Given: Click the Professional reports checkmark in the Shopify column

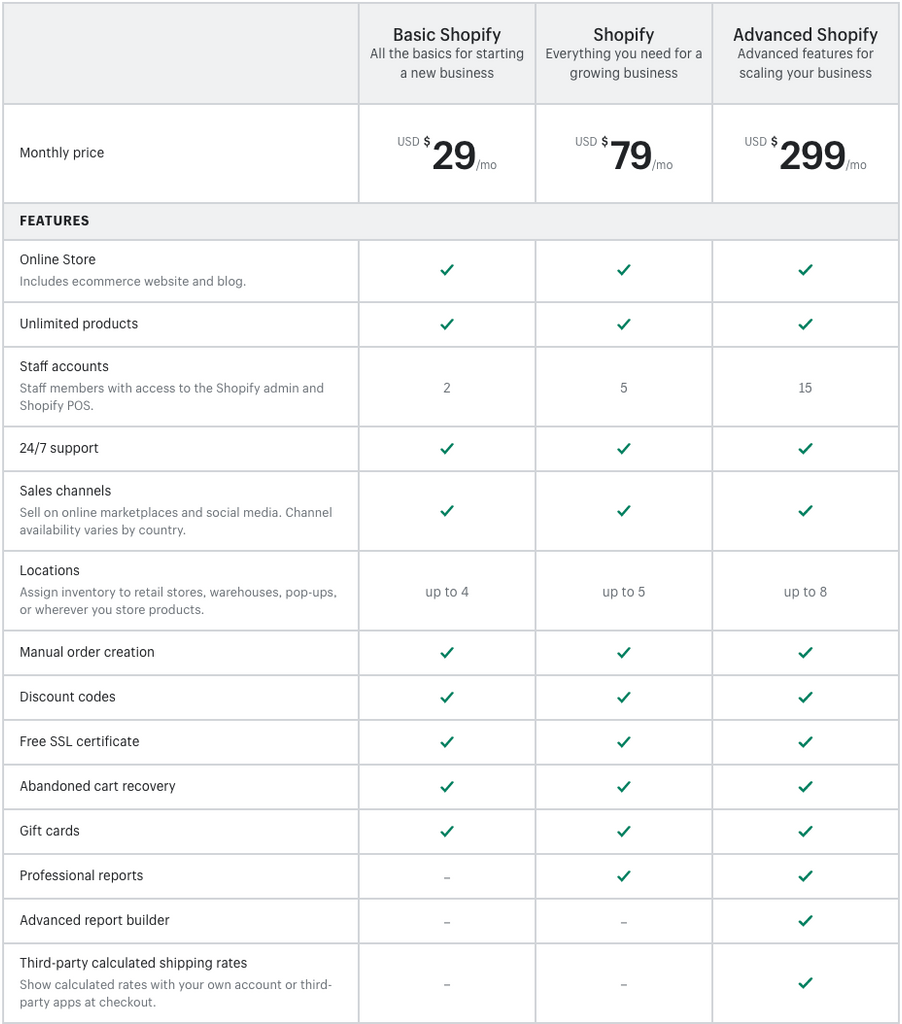Looking at the screenshot, I should click(x=624, y=876).
